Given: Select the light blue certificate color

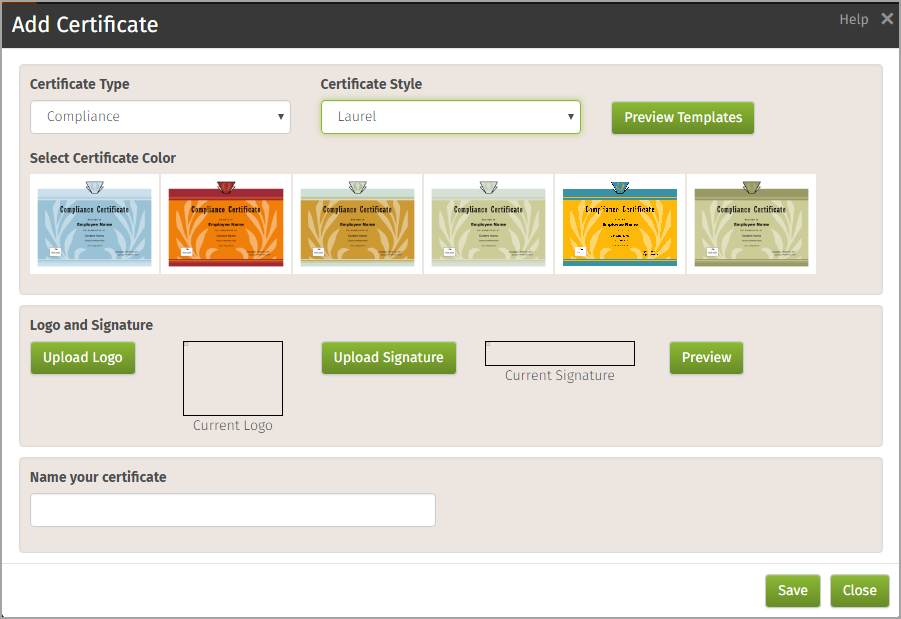Looking at the screenshot, I should 94,224.
